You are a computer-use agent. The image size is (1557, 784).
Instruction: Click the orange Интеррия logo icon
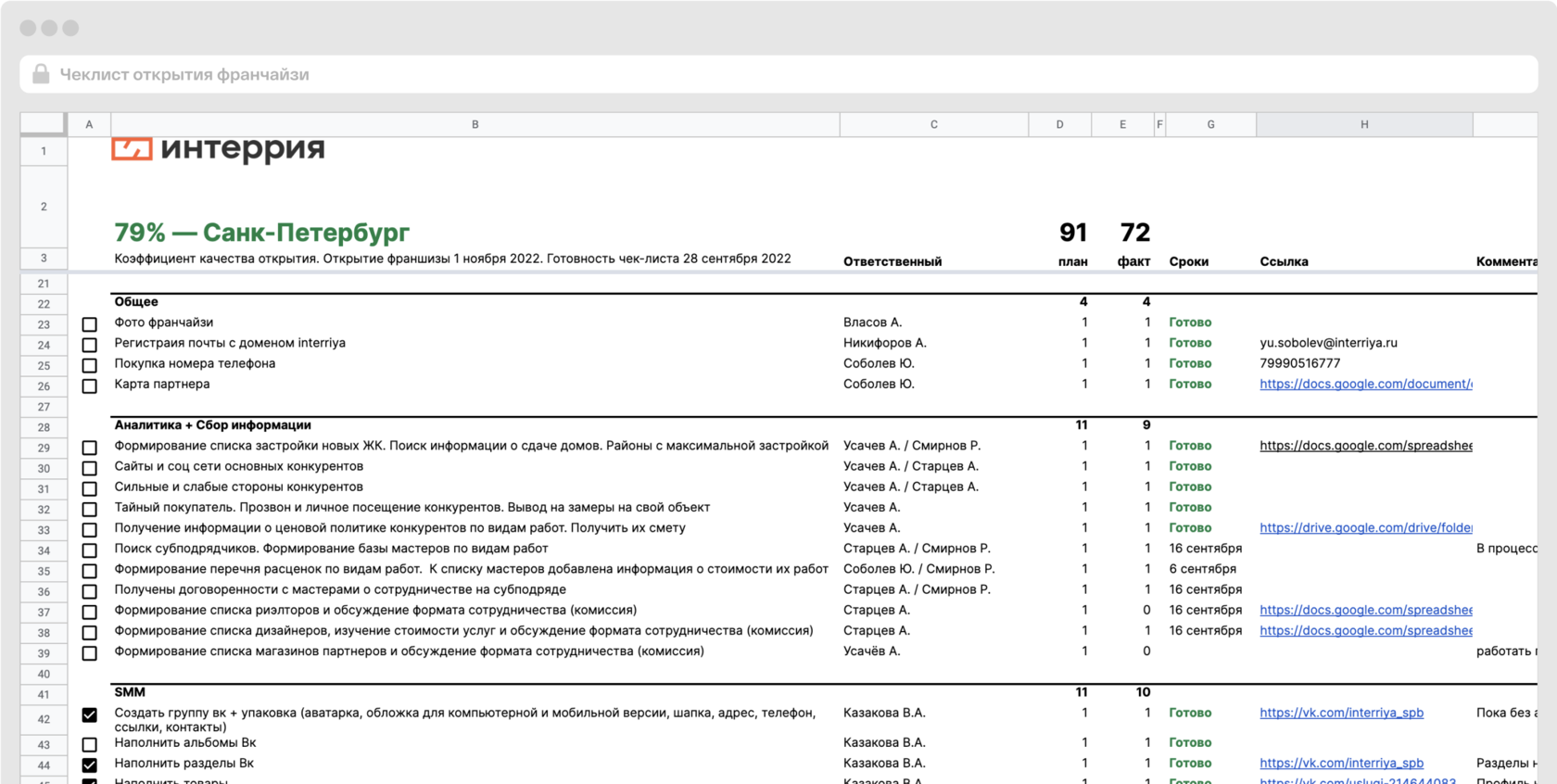(132, 148)
